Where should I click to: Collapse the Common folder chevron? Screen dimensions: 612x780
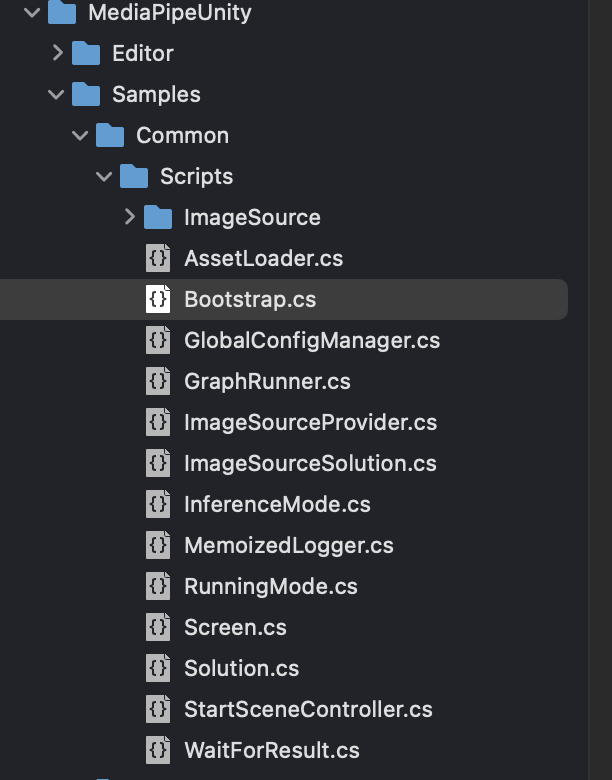coord(80,135)
